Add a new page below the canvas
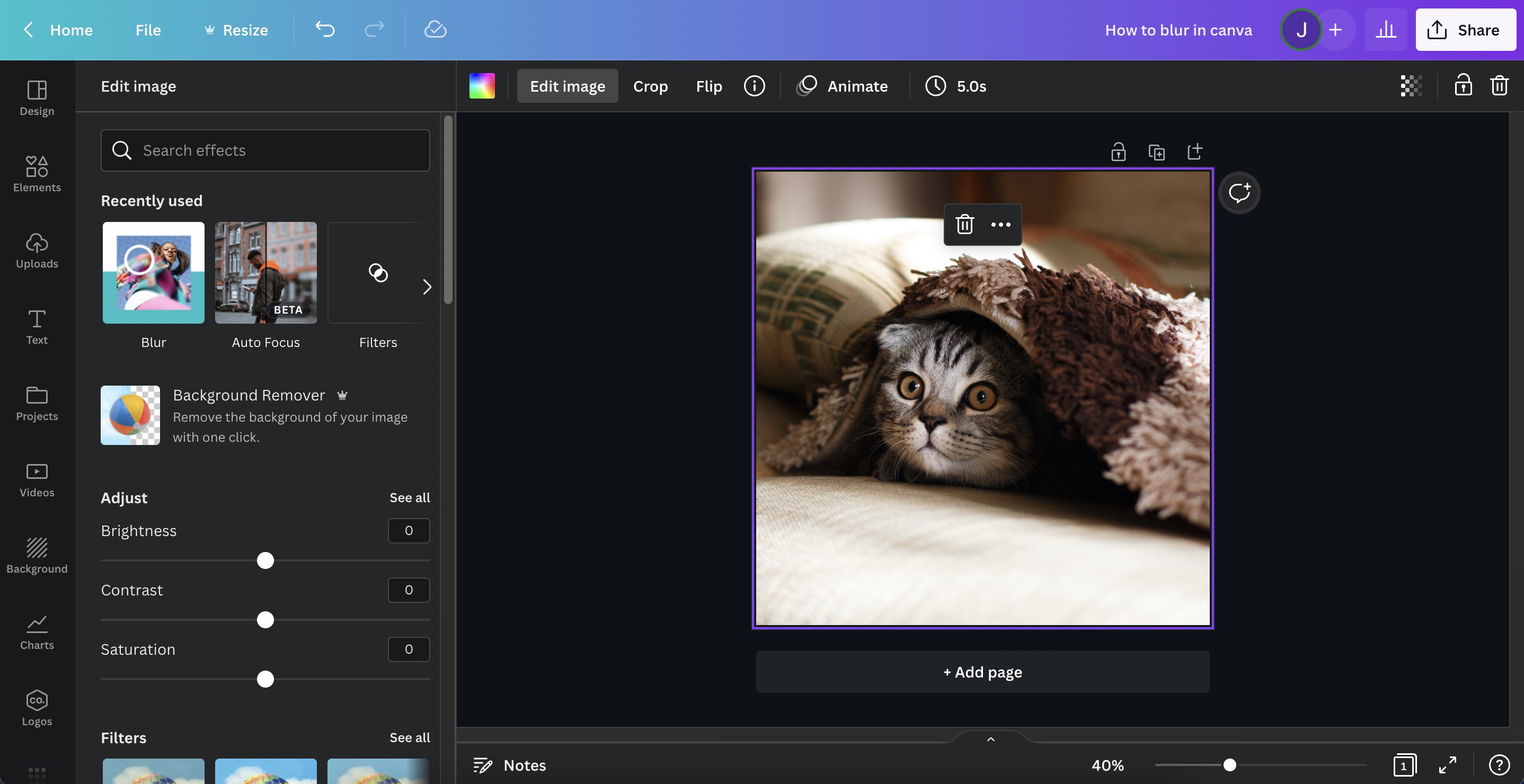1524x784 pixels. [982, 672]
